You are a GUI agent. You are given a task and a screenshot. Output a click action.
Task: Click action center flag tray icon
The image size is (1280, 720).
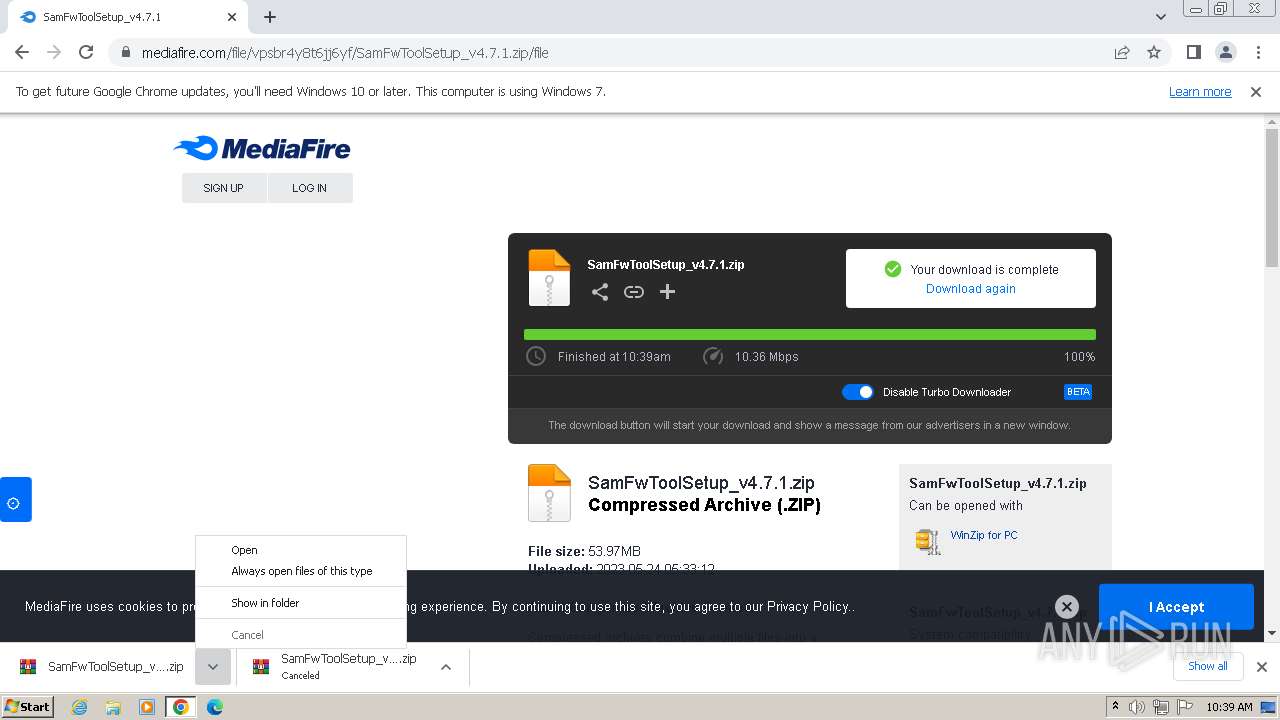[x=1185, y=707]
